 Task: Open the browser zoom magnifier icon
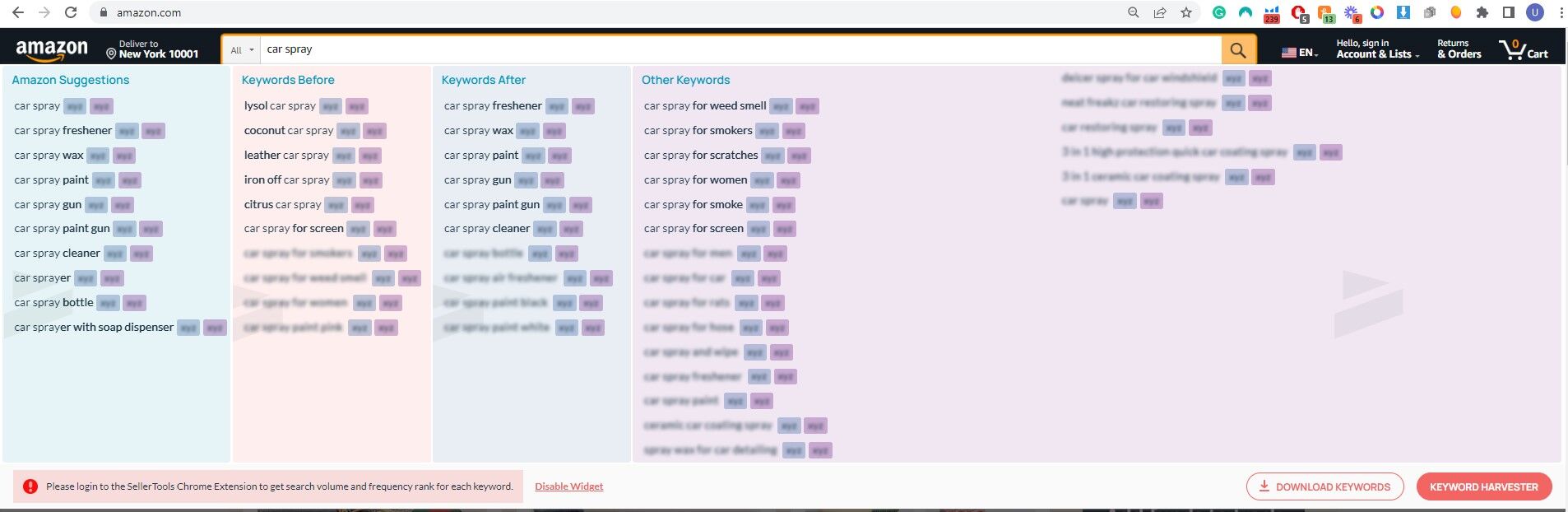click(x=1133, y=12)
